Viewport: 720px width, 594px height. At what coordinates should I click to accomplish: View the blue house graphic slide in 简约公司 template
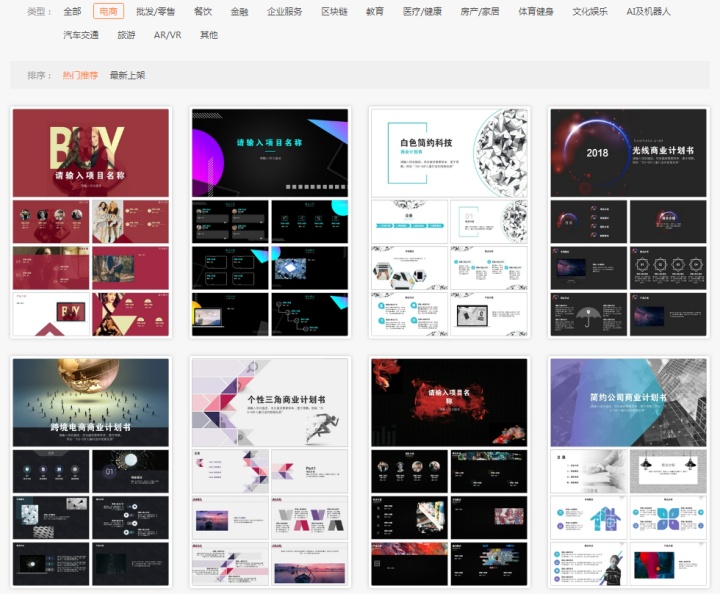[589, 518]
